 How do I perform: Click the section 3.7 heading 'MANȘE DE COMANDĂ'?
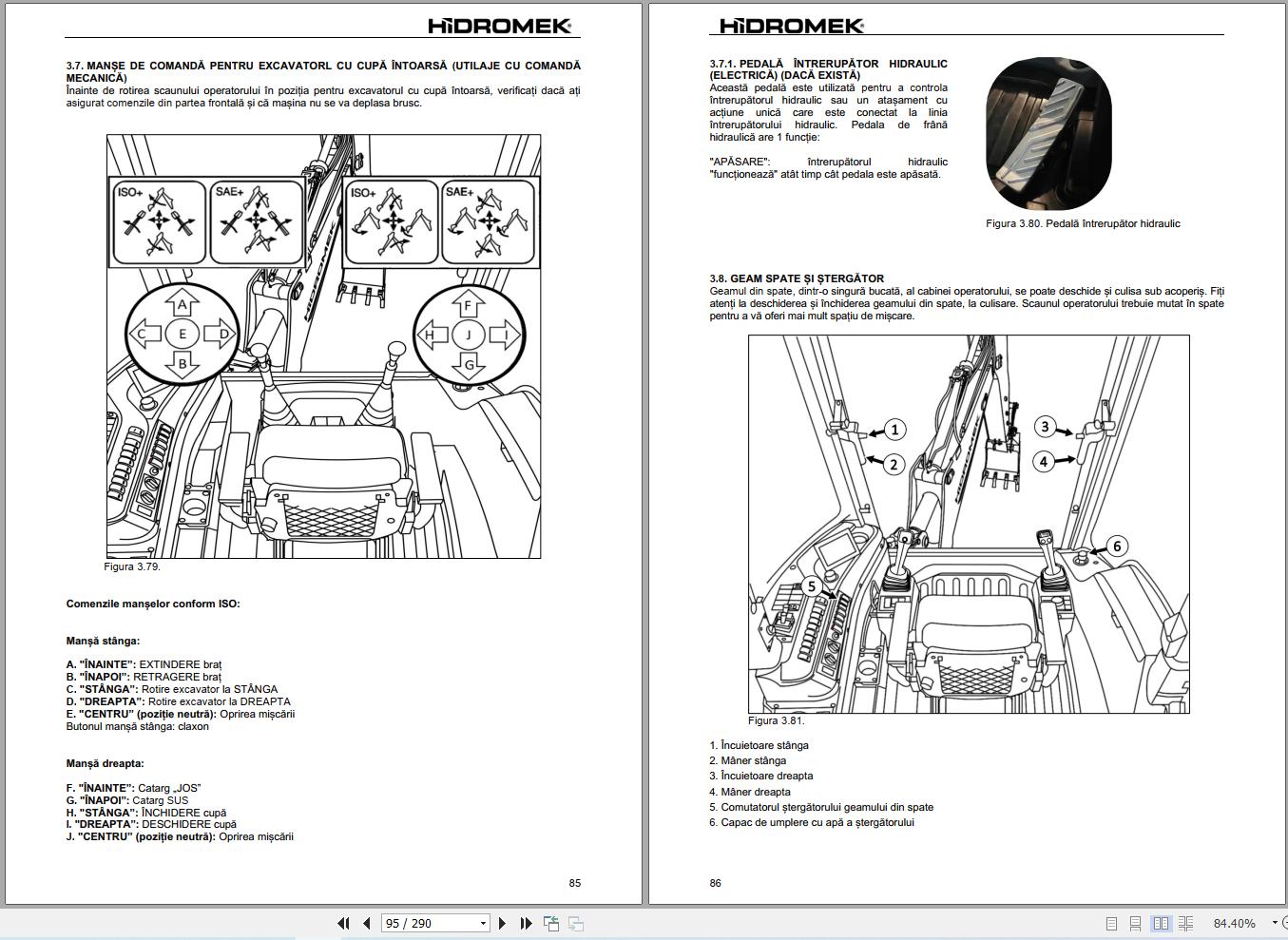323,71
